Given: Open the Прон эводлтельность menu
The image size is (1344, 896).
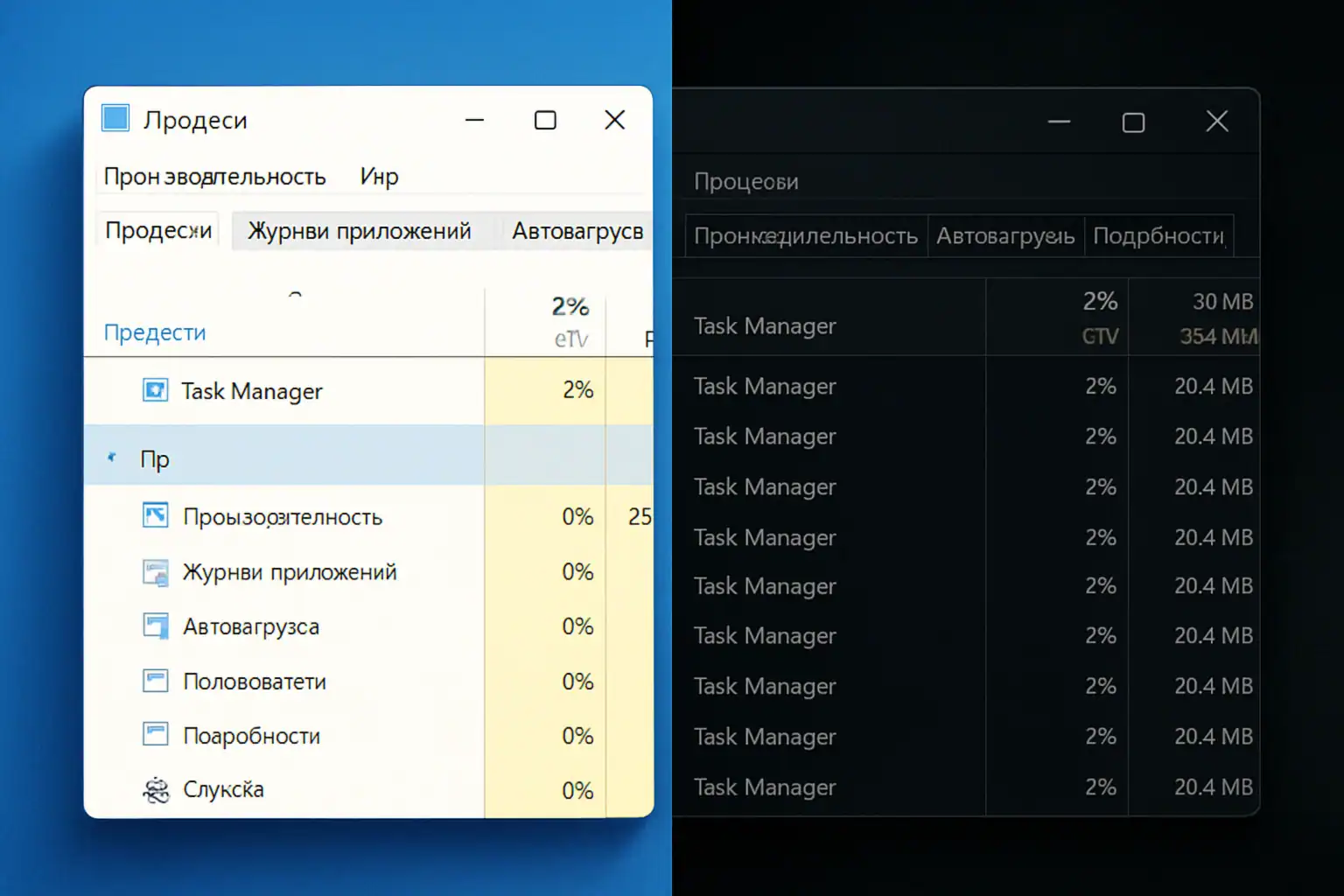Looking at the screenshot, I should click(214, 176).
